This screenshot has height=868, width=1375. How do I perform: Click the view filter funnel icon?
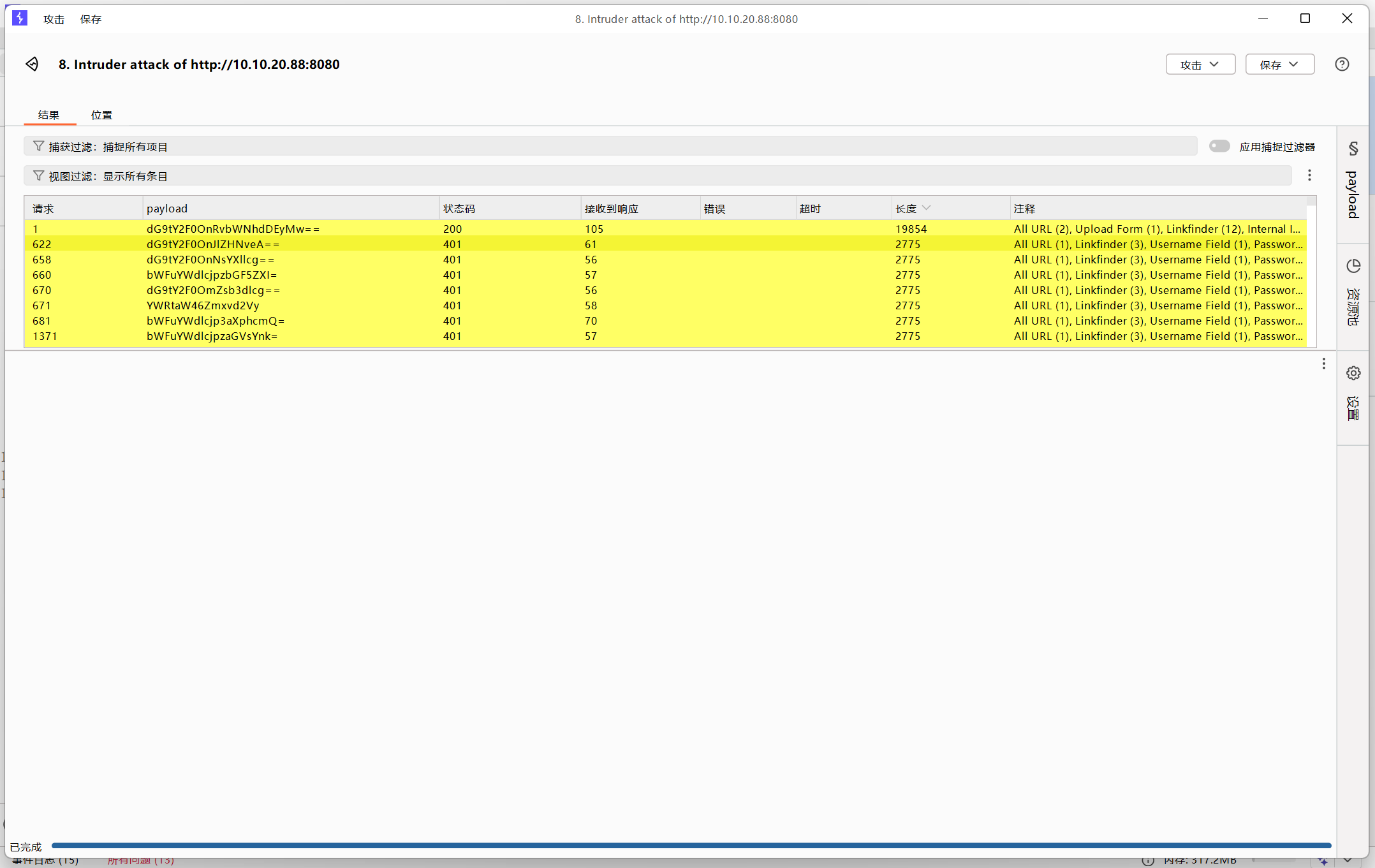(x=38, y=176)
